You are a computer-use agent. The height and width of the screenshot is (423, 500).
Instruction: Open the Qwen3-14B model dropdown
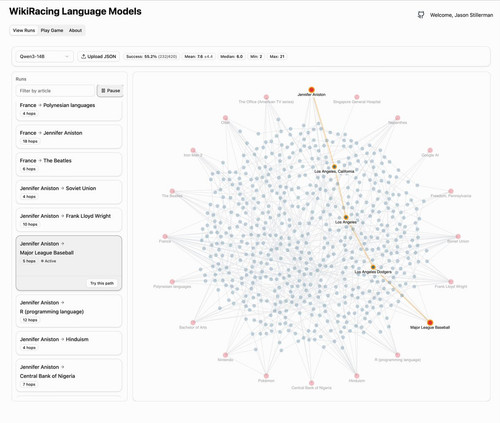(44, 56)
